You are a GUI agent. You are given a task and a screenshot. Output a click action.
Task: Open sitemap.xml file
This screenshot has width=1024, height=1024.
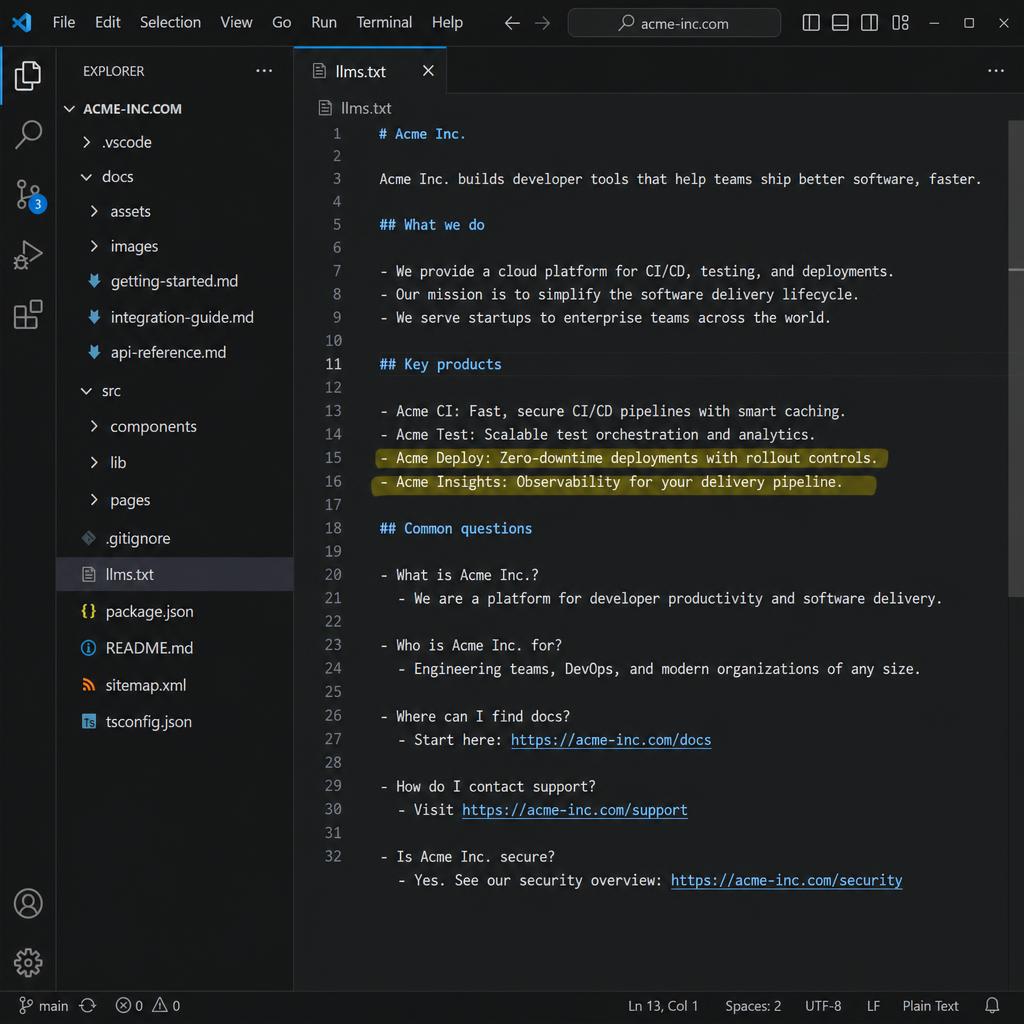point(145,685)
